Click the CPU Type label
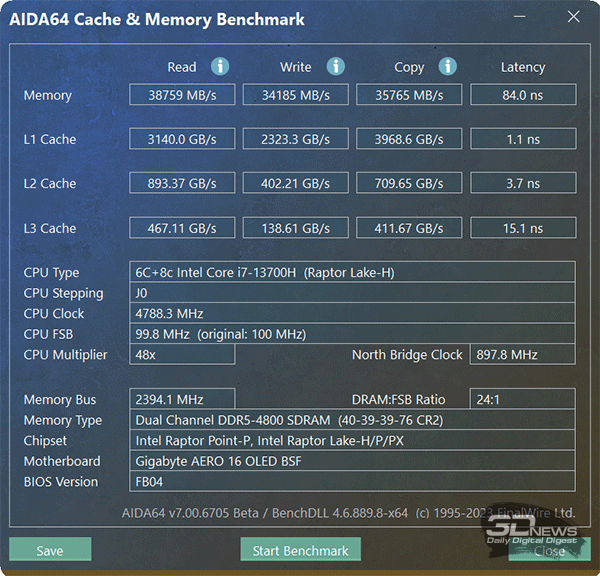 point(51,273)
